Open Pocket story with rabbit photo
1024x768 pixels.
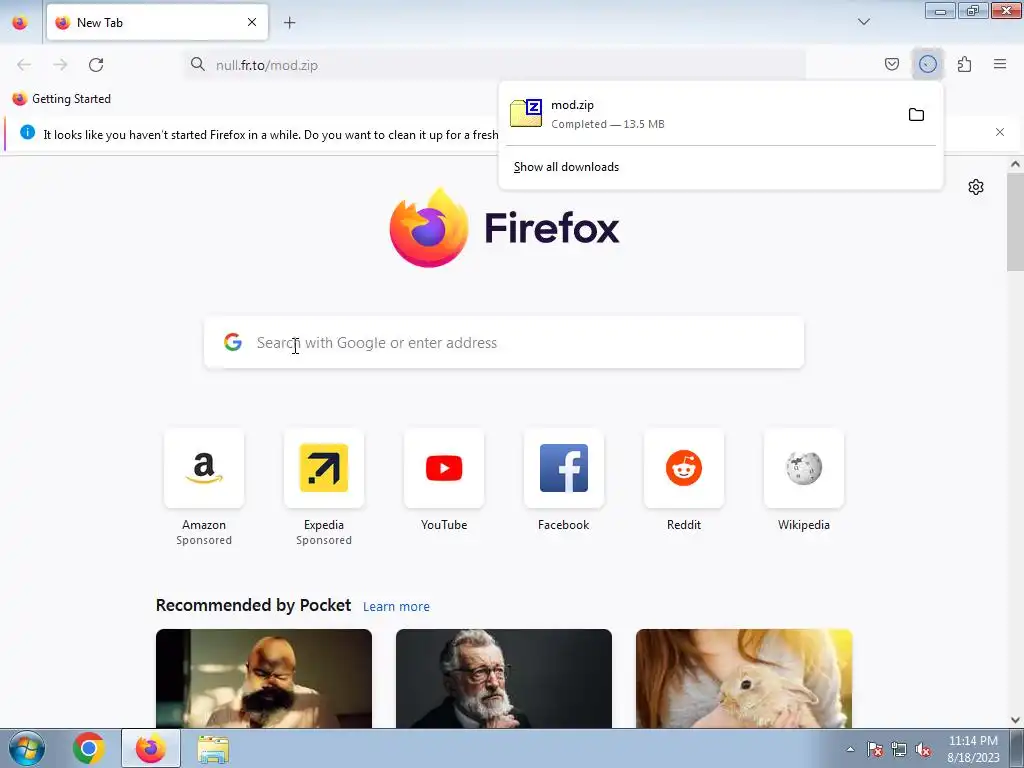(744, 679)
